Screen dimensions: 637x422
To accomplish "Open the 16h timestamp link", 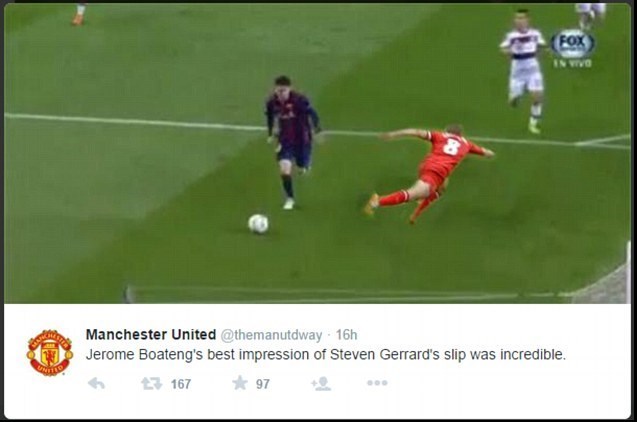I will click(346, 335).
